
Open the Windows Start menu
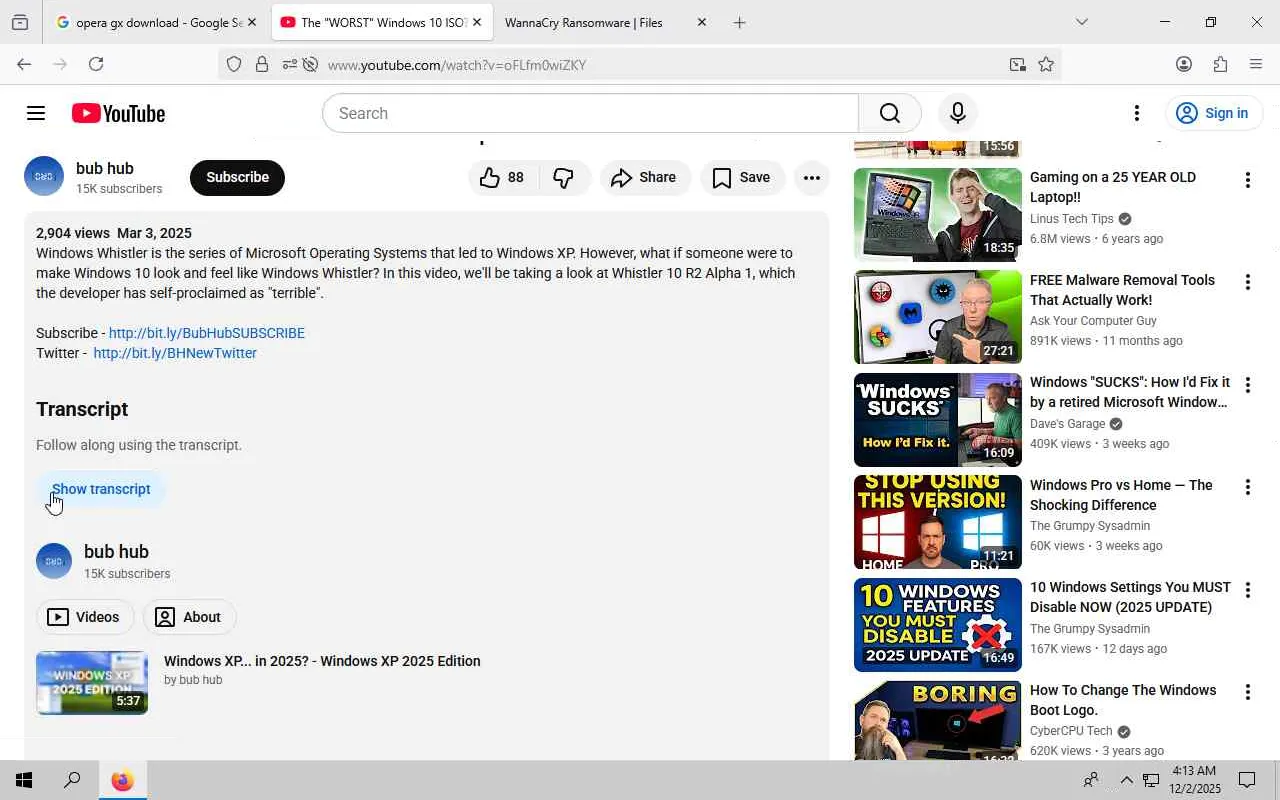click(24, 780)
